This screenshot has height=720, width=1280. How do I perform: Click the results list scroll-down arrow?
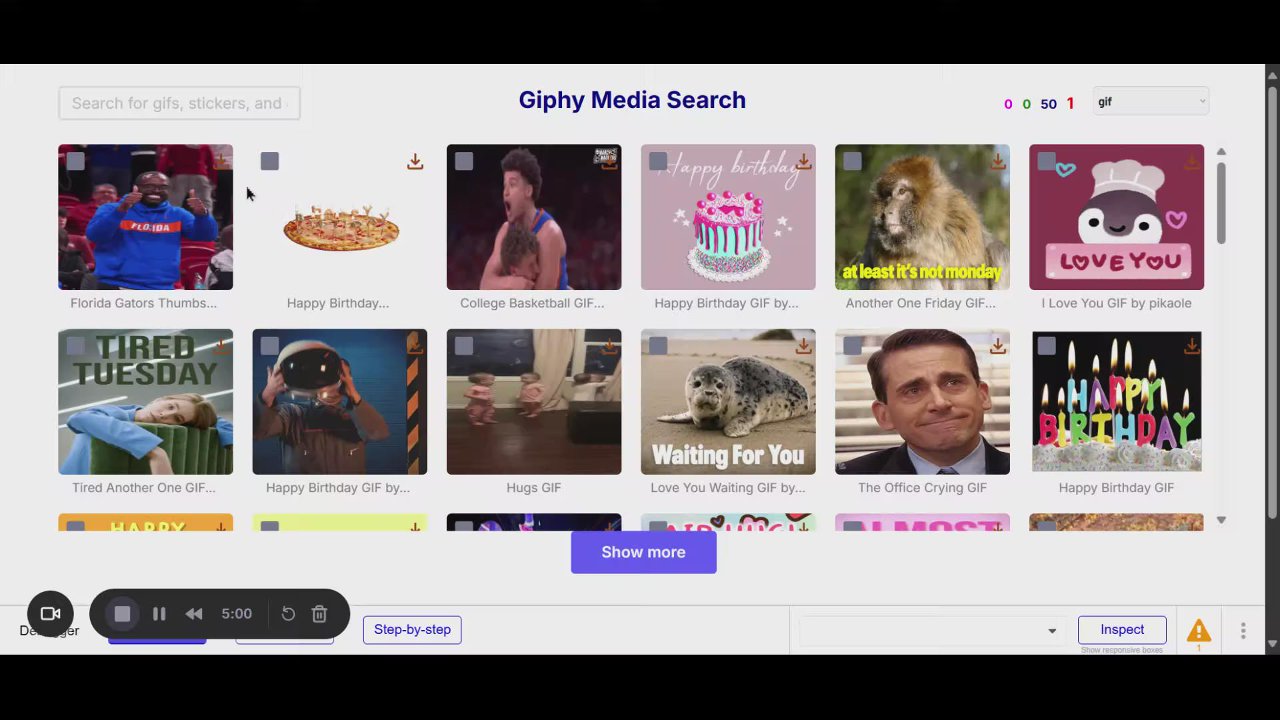pos(1221,520)
